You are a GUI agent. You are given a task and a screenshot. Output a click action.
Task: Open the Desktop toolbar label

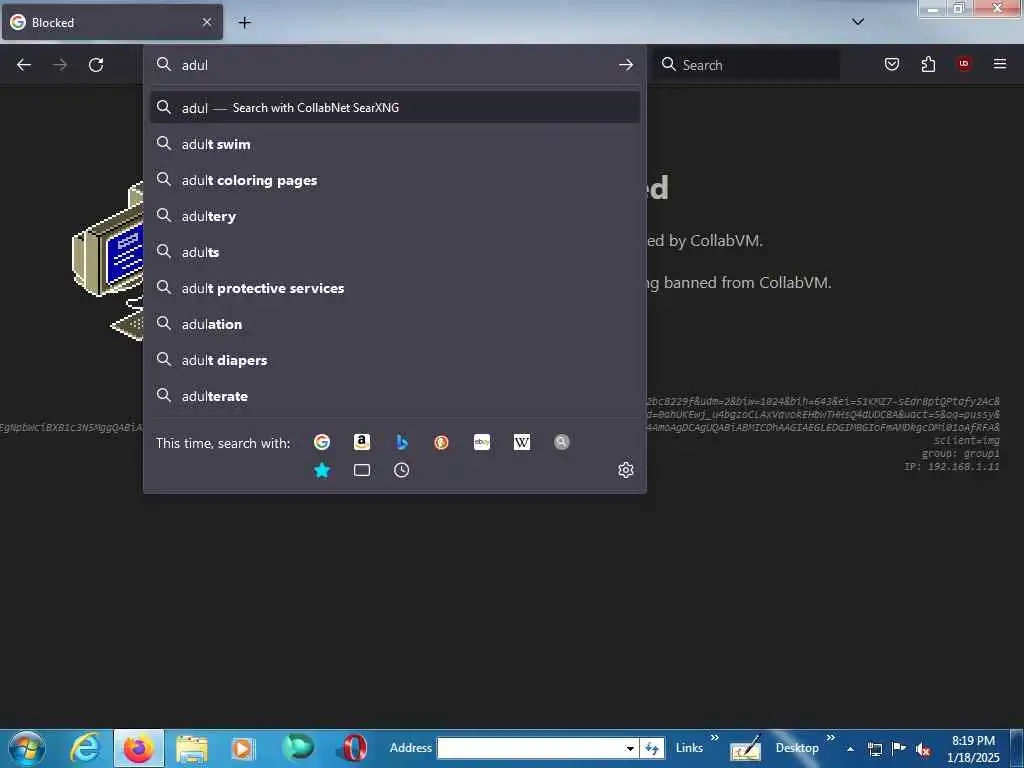click(797, 748)
